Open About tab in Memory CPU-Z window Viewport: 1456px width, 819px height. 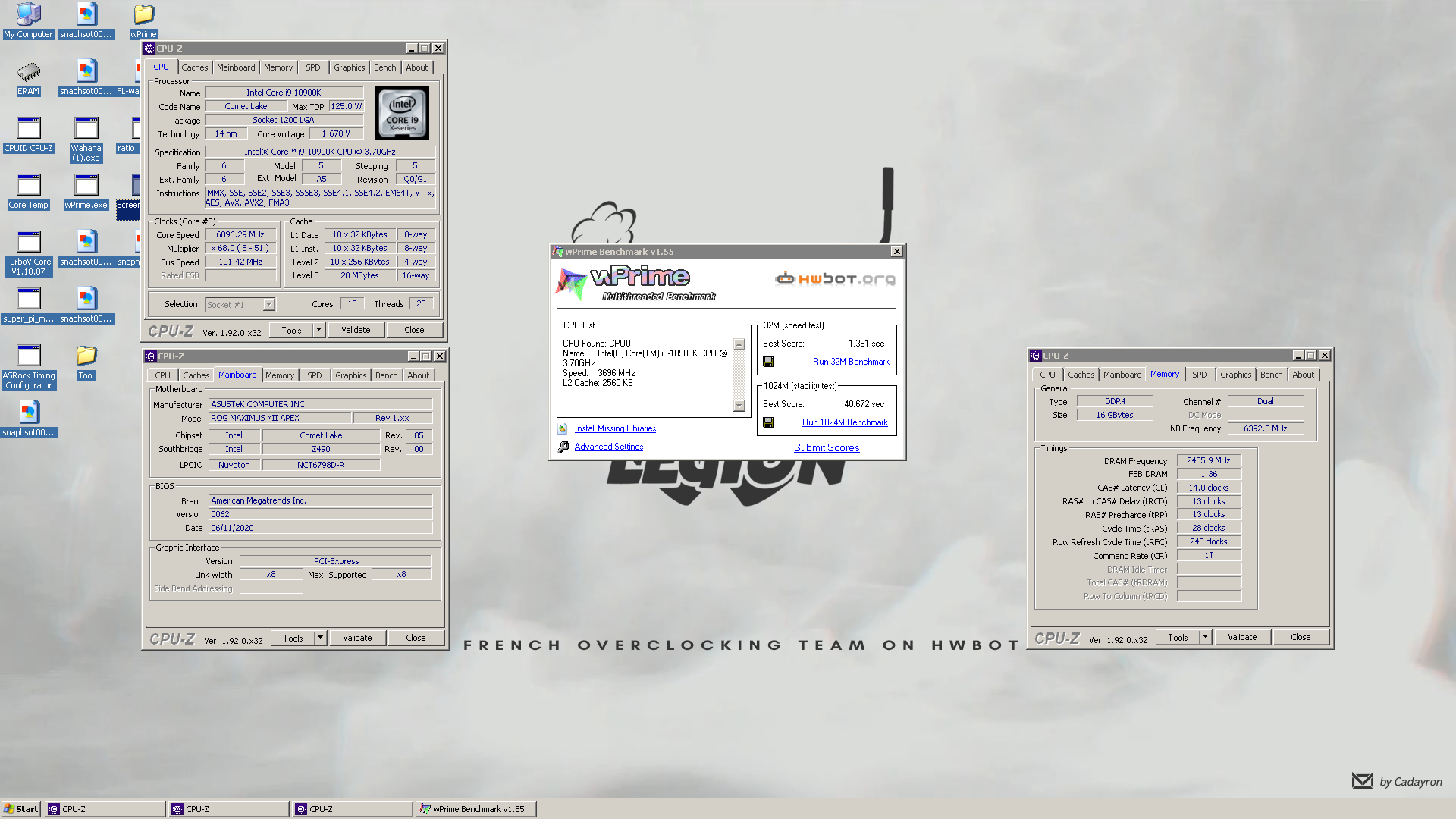point(1304,375)
